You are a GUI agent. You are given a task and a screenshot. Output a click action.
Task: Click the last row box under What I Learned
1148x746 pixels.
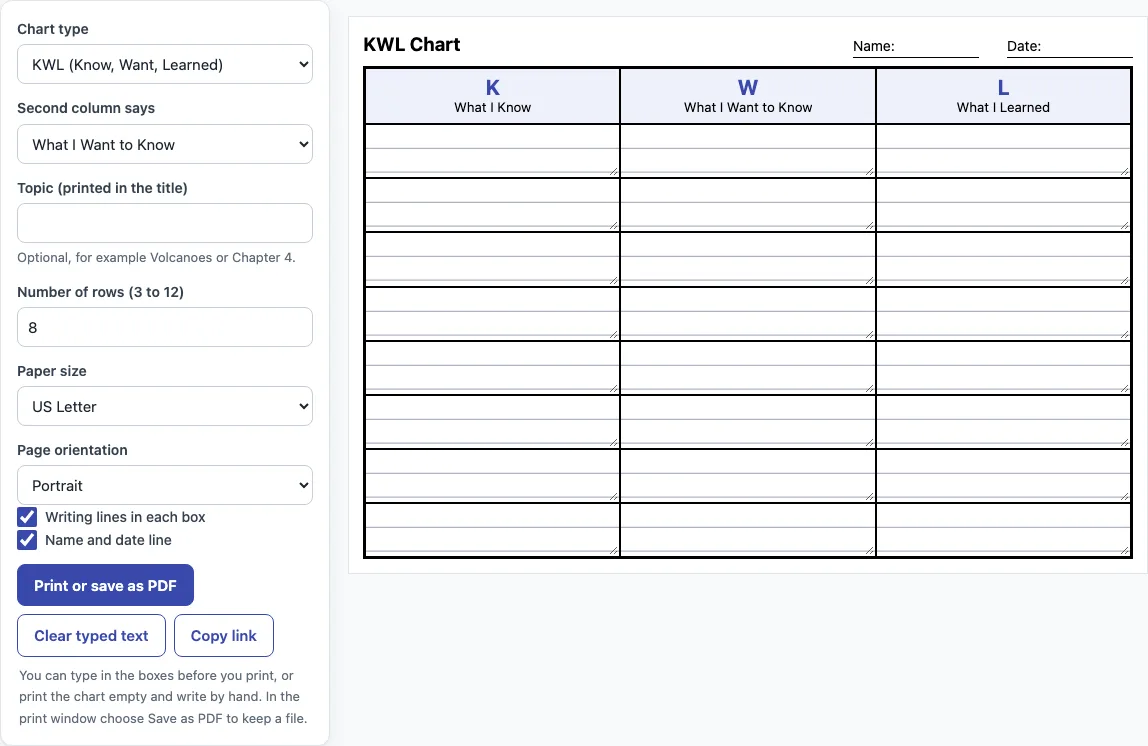coord(1003,530)
